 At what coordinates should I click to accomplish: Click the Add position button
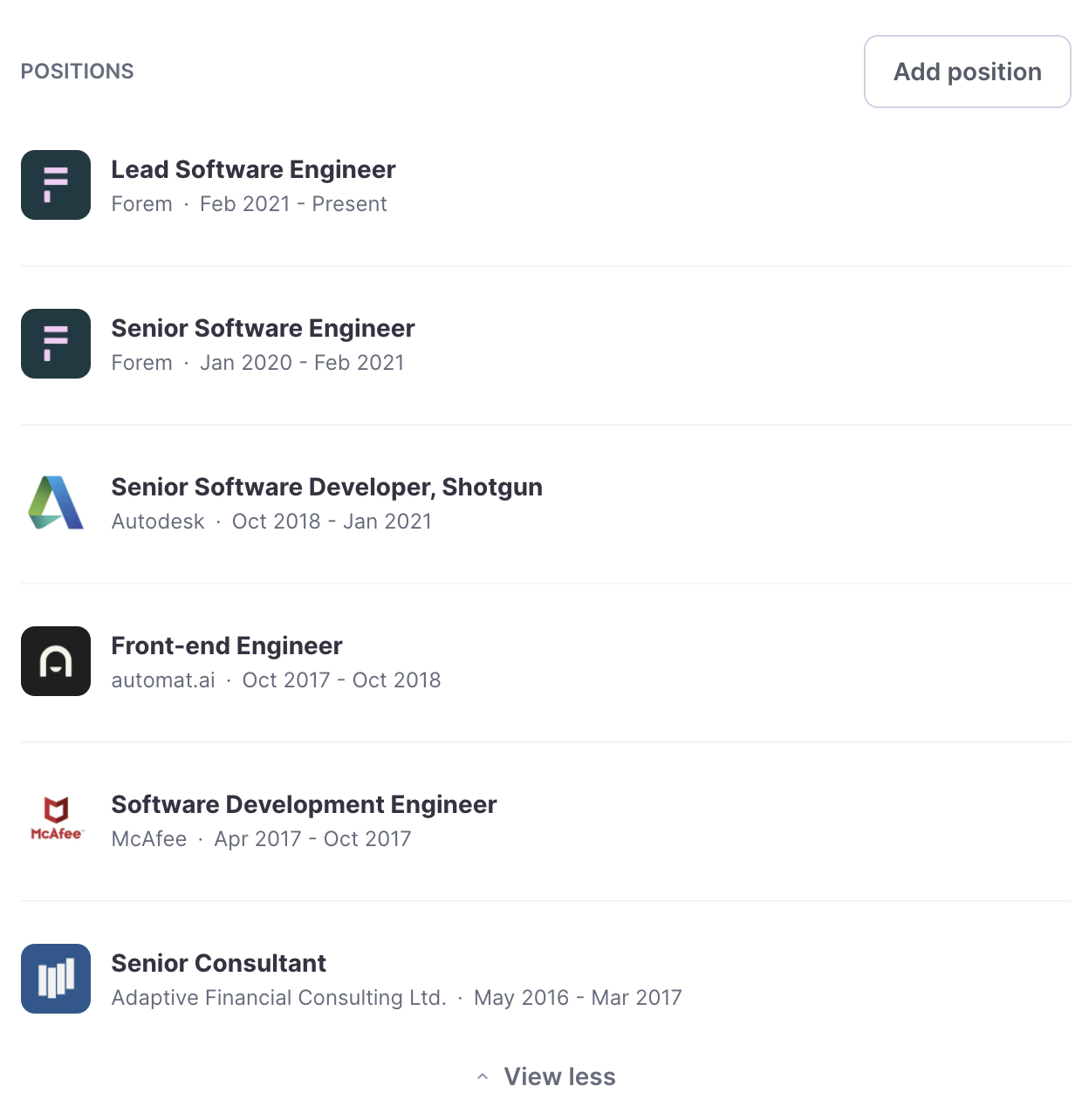click(967, 72)
